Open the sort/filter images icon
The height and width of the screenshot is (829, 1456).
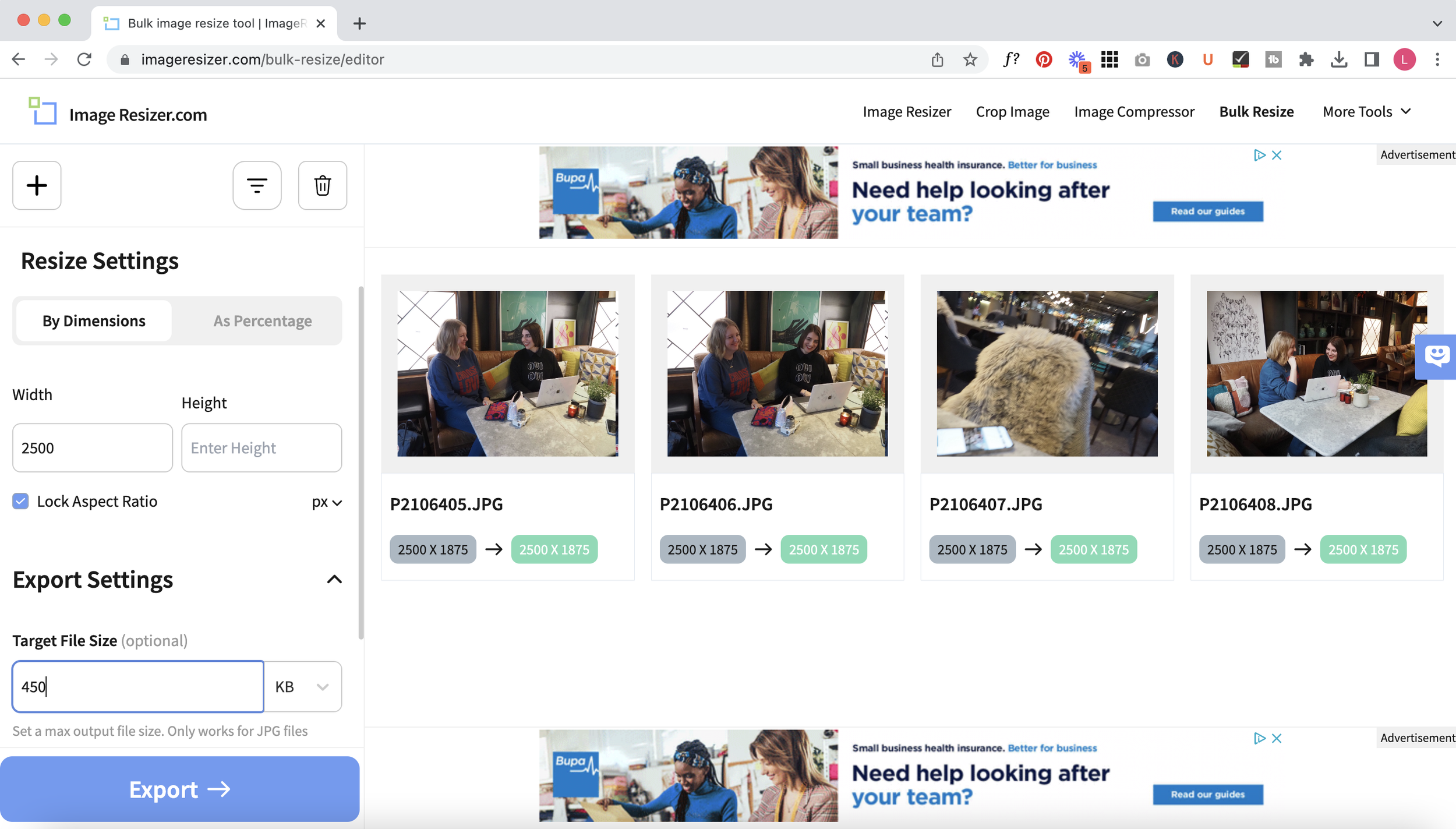257,185
